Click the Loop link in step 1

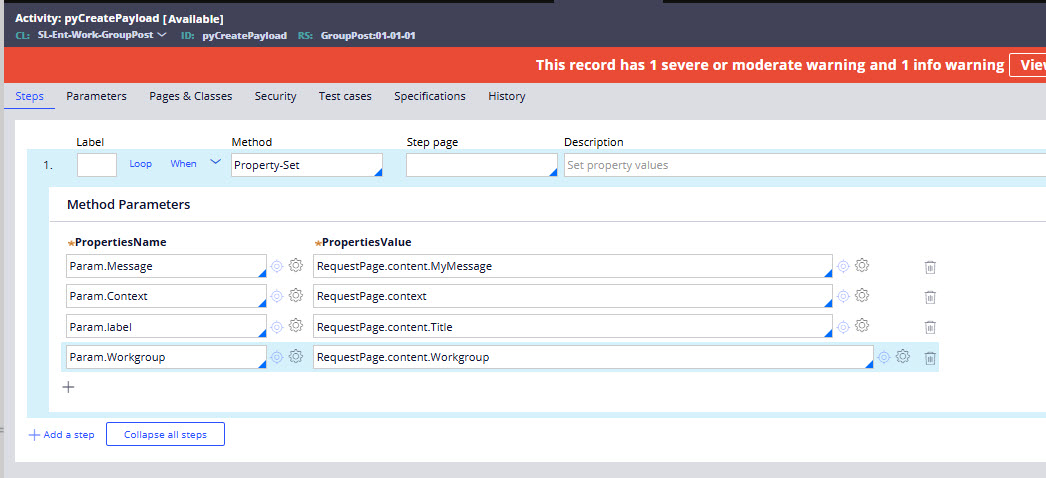141,163
